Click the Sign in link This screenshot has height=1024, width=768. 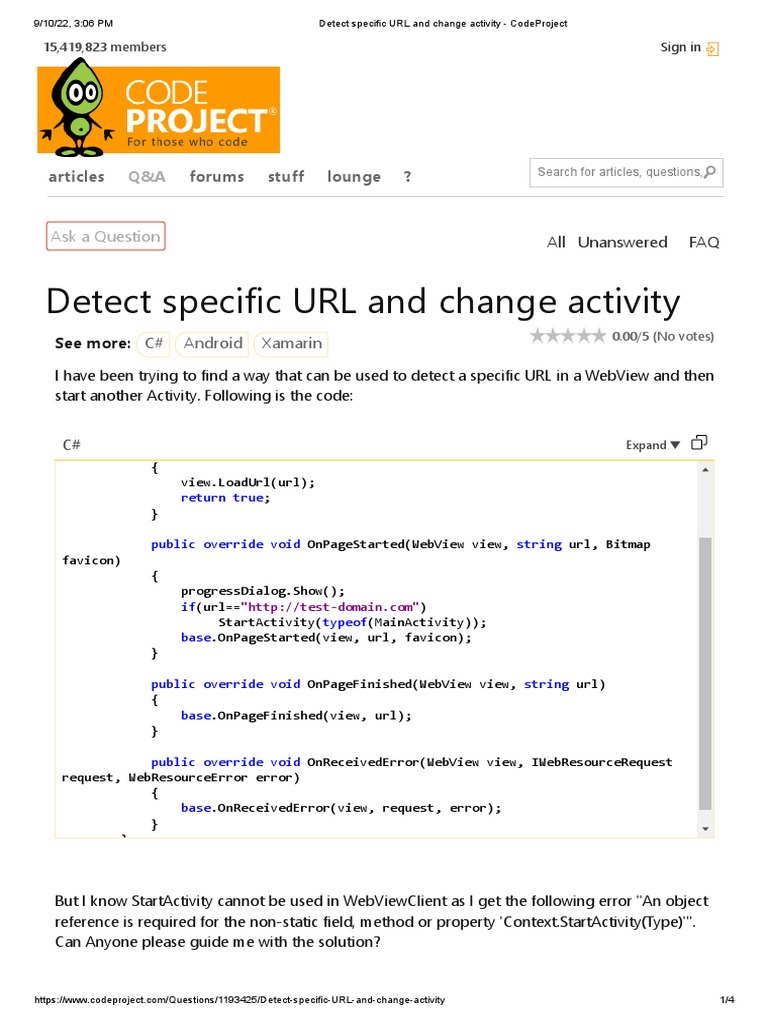(680, 47)
